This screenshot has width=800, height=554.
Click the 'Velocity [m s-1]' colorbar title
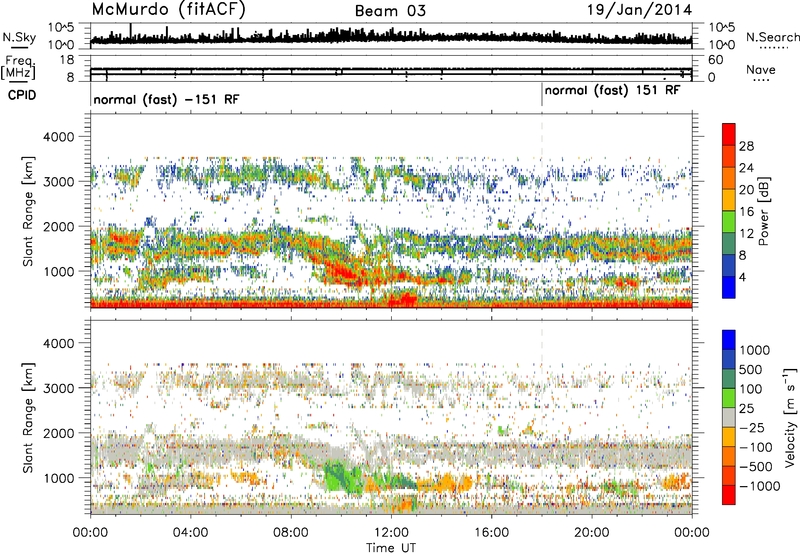click(790, 416)
